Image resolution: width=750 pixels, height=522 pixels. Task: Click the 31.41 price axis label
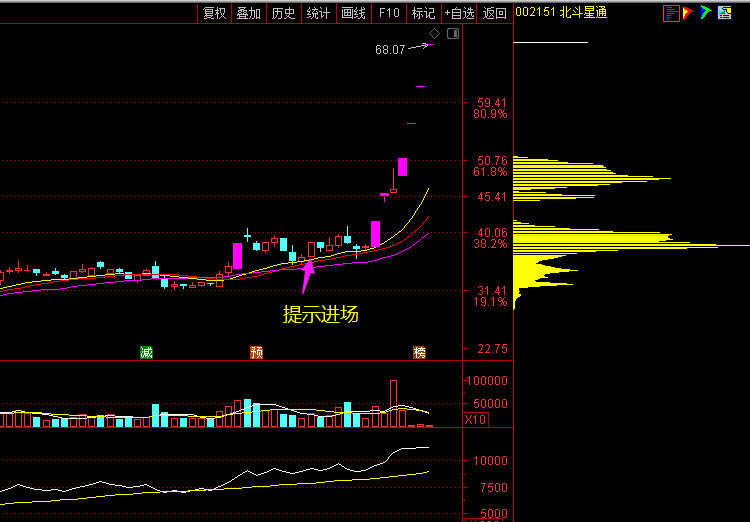[492, 290]
